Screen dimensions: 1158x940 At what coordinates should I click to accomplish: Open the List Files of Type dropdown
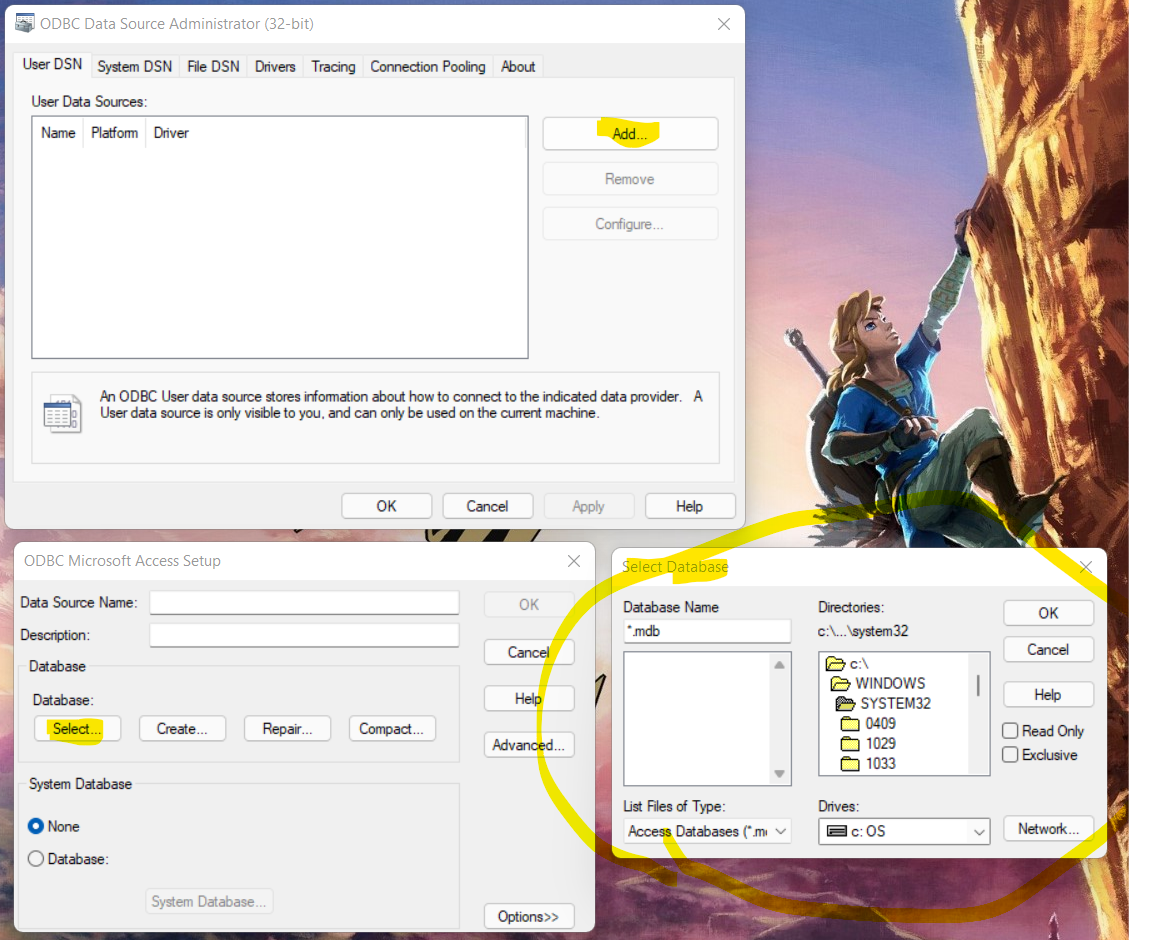coord(707,831)
